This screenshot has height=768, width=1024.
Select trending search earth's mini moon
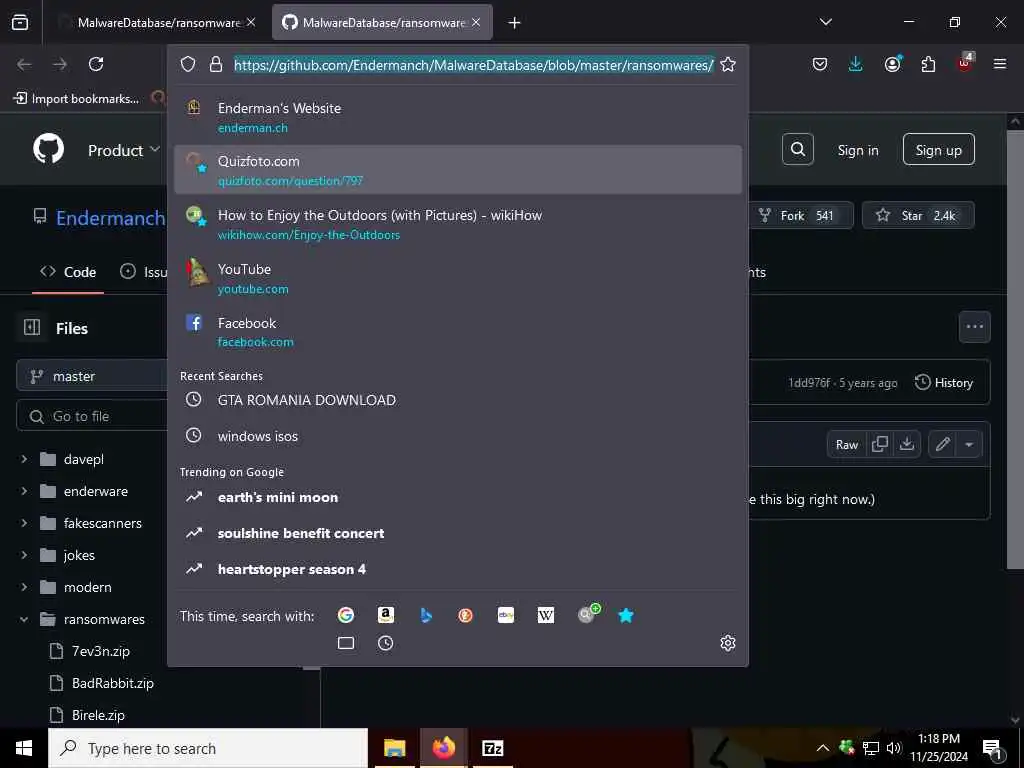(x=458, y=497)
